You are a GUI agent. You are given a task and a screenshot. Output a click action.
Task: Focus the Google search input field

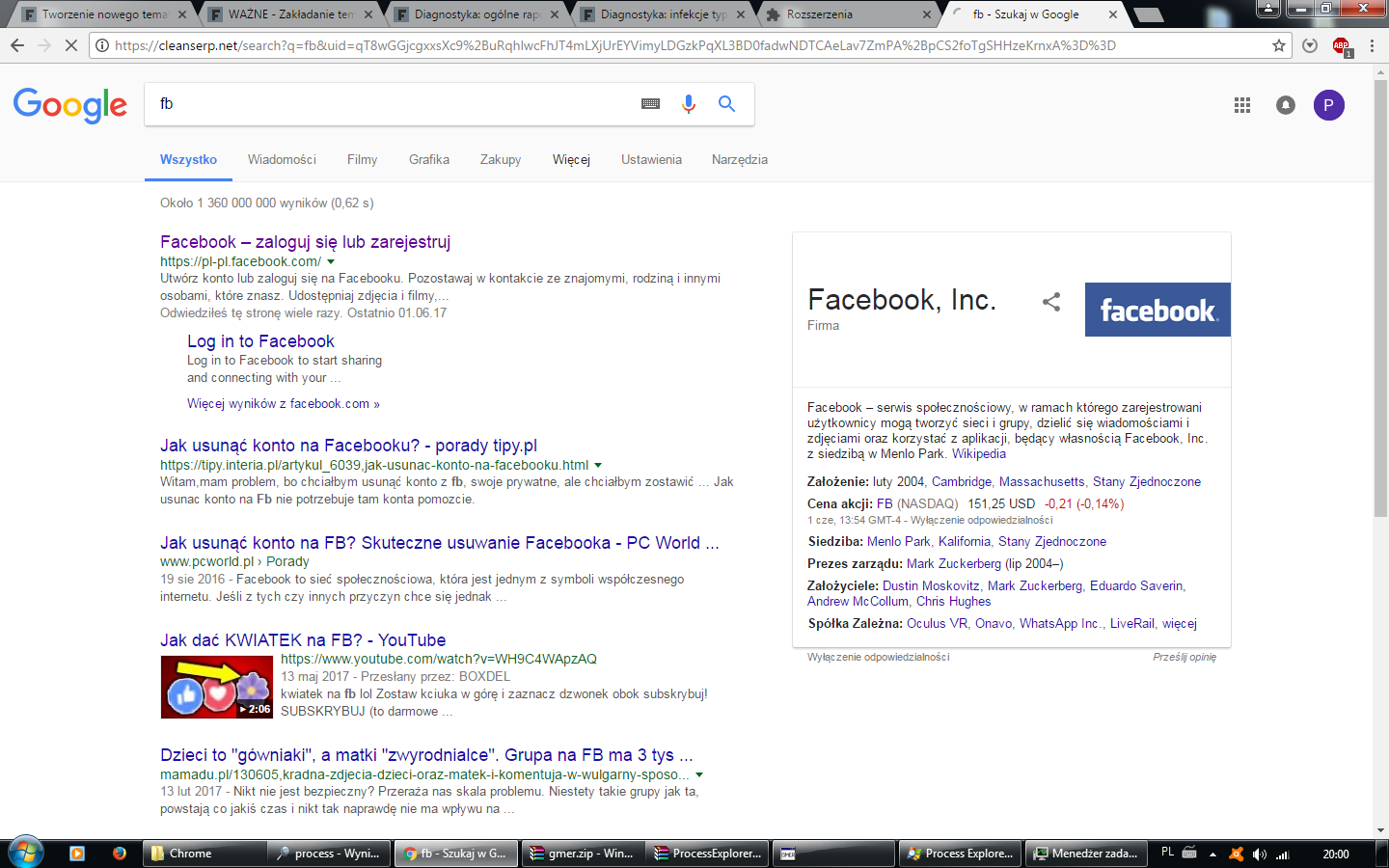(391, 104)
